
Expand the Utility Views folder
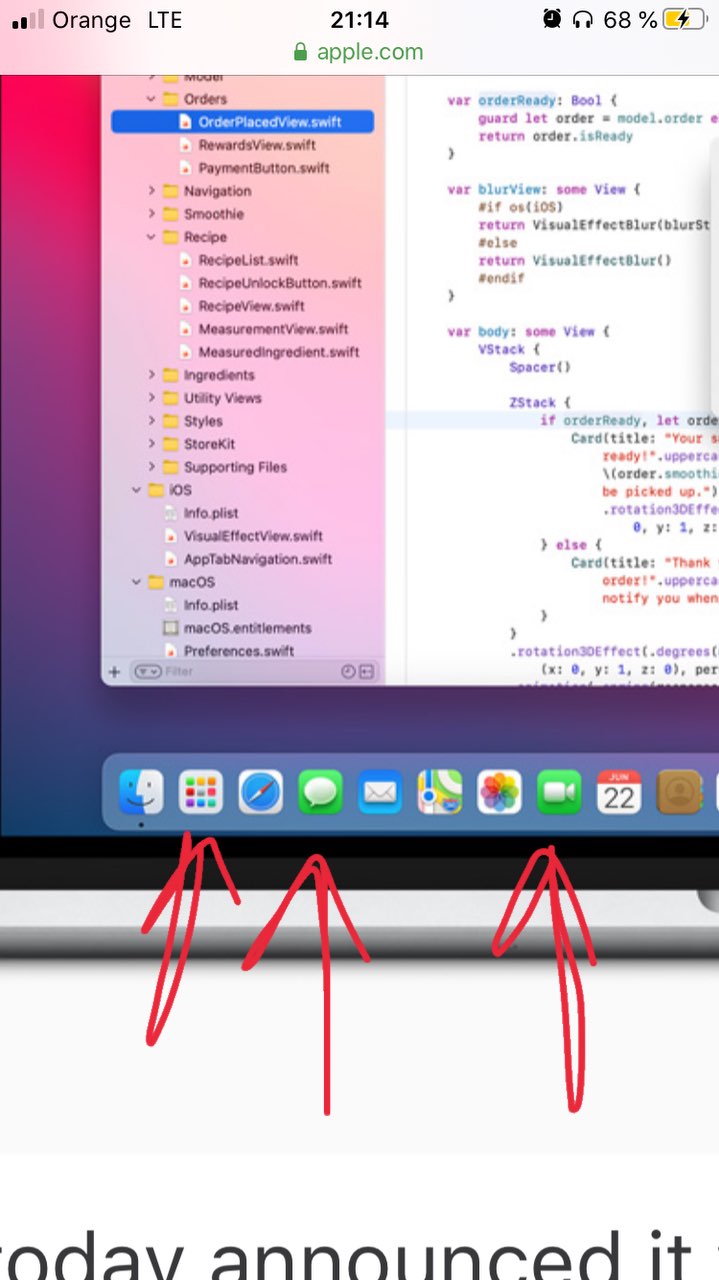coord(152,398)
